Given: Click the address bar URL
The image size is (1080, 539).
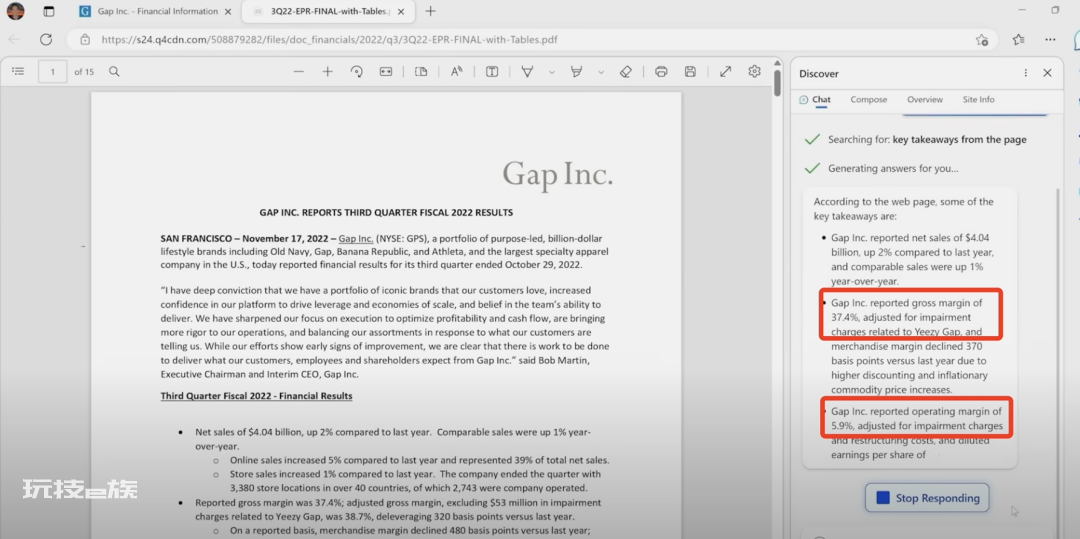Looking at the screenshot, I should click(329, 40).
